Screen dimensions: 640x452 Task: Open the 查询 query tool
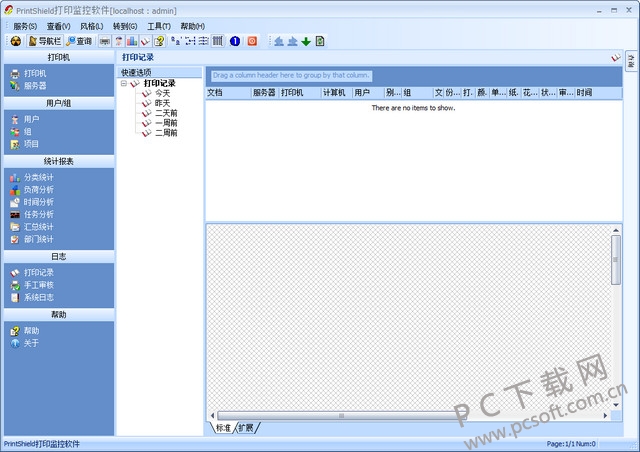click(80, 41)
